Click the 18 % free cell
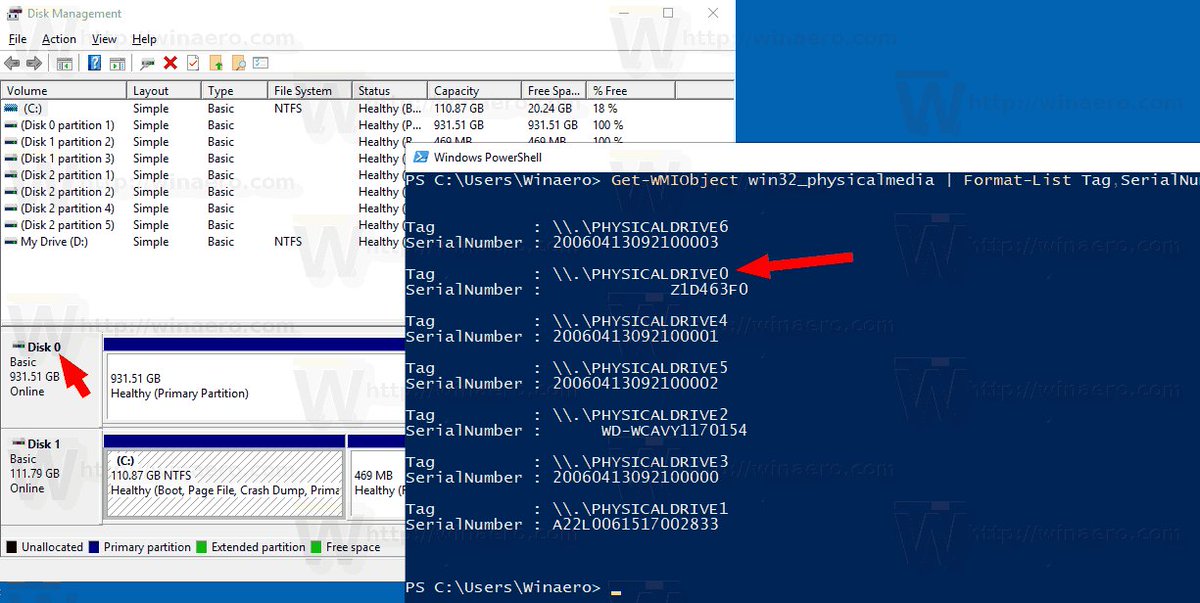 [605, 108]
